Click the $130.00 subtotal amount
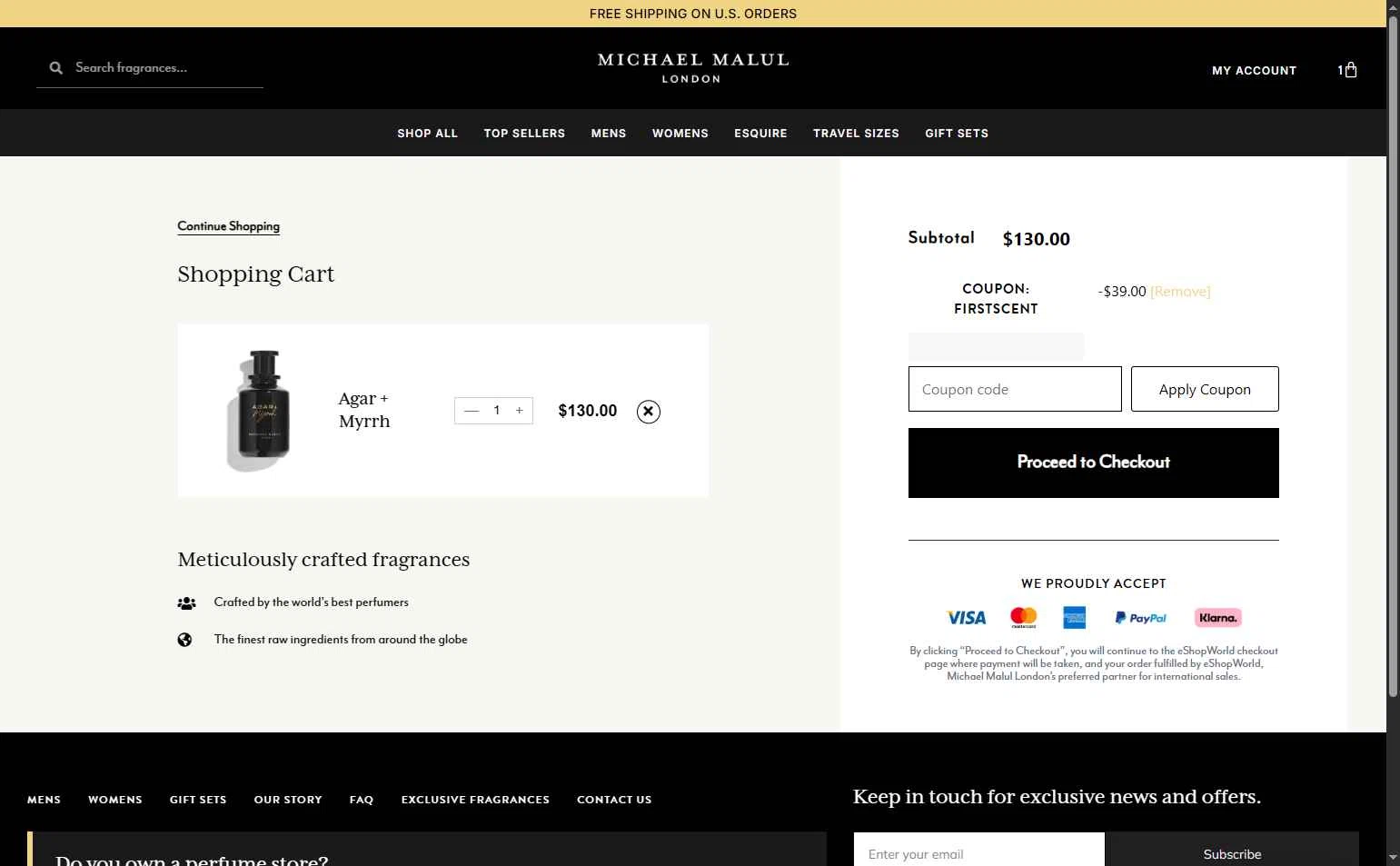1400x866 pixels. (1036, 239)
